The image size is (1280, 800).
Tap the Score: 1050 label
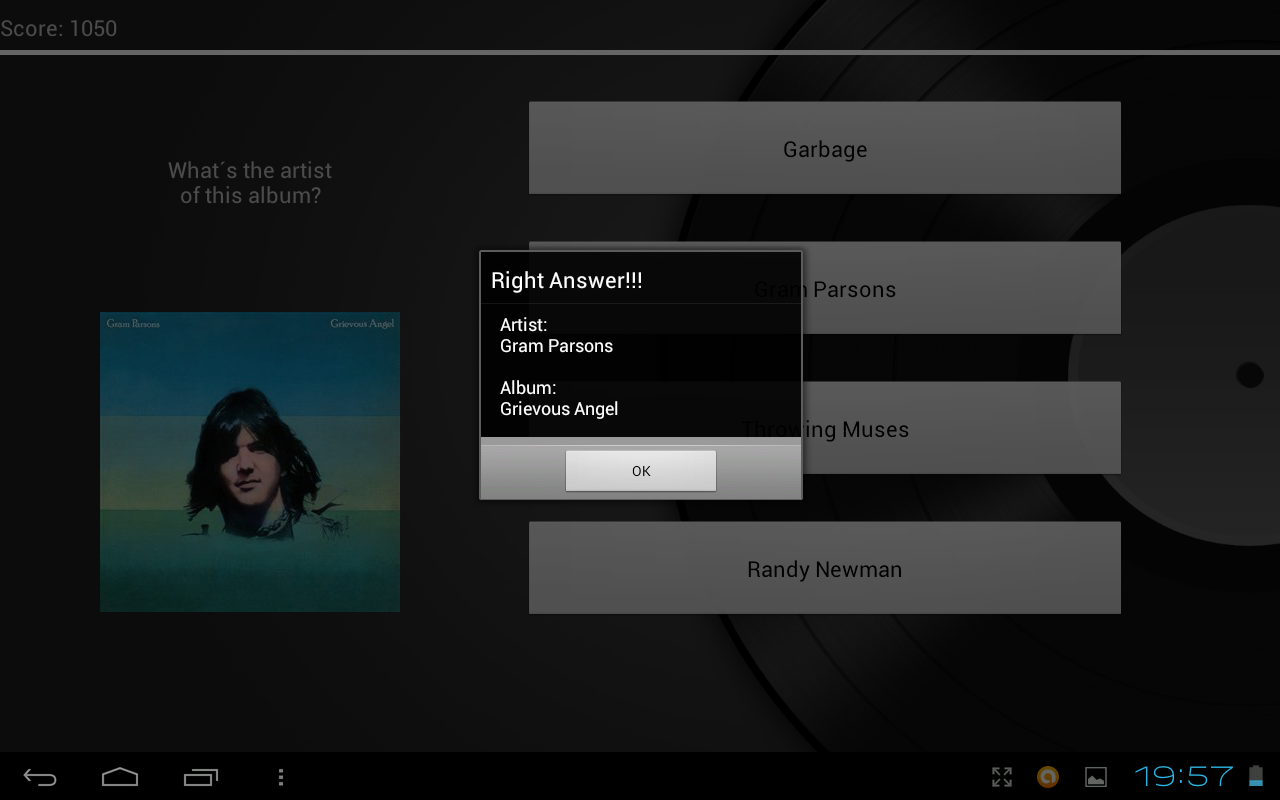pos(59,28)
